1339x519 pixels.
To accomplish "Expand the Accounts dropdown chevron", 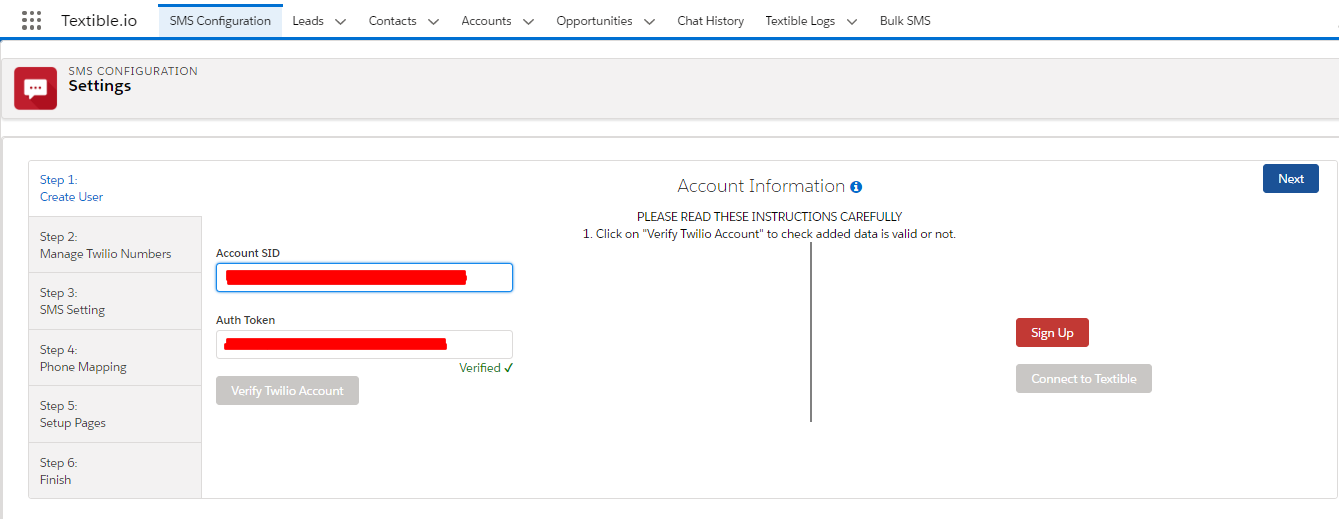I will click(528, 21).
